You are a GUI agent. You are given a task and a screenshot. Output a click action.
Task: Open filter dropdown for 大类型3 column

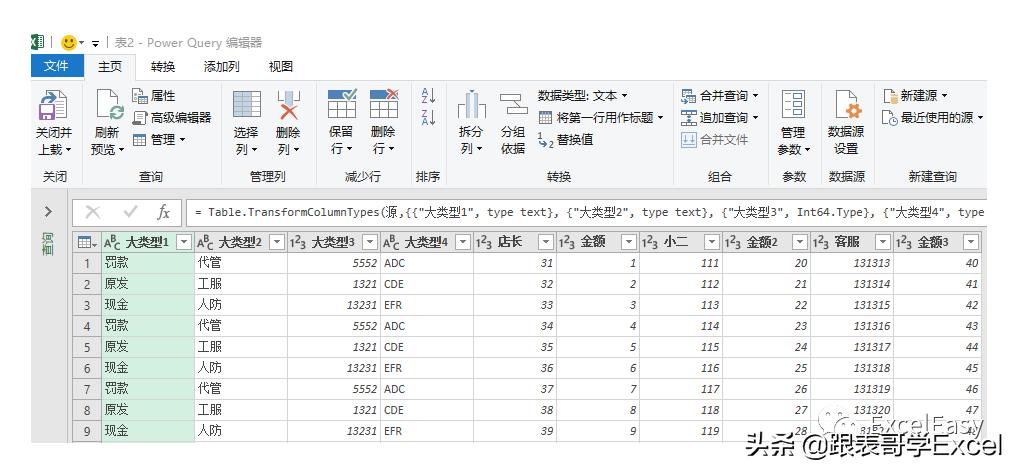(x=370, y=242)
